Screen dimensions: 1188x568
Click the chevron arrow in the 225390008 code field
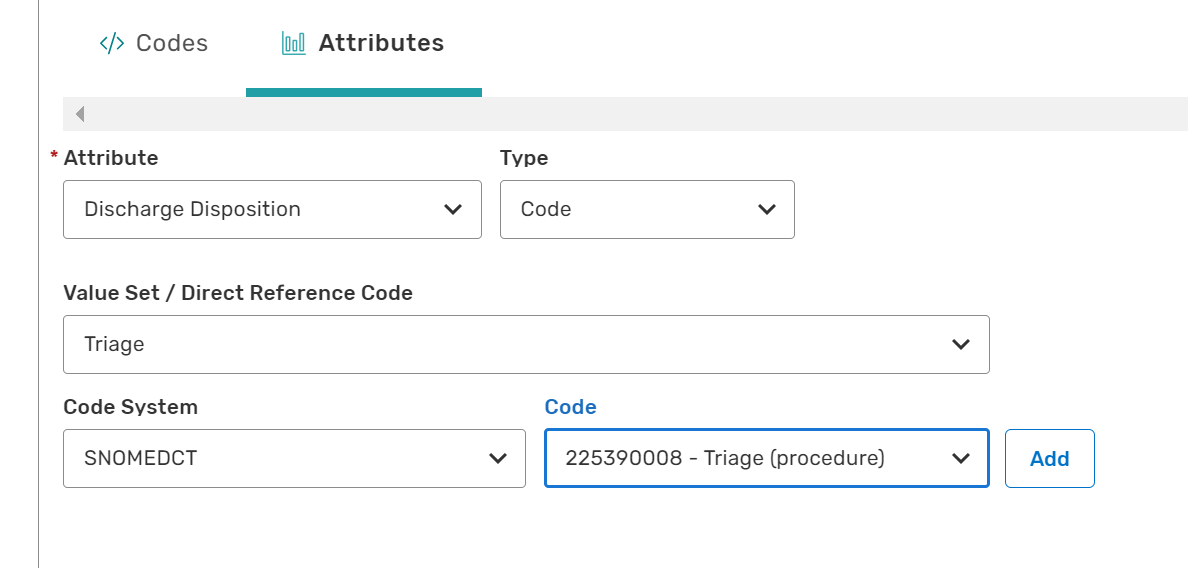(961, 459)
